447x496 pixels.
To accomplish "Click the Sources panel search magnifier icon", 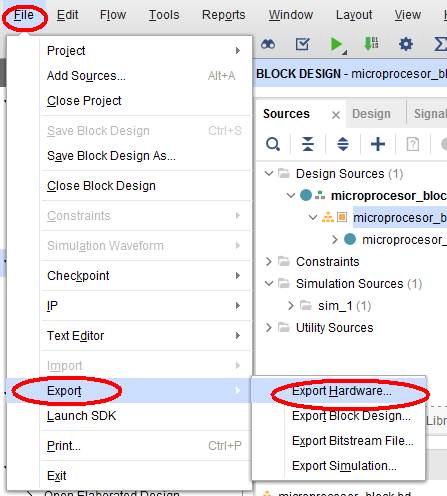I will click(x=273, y=144).
